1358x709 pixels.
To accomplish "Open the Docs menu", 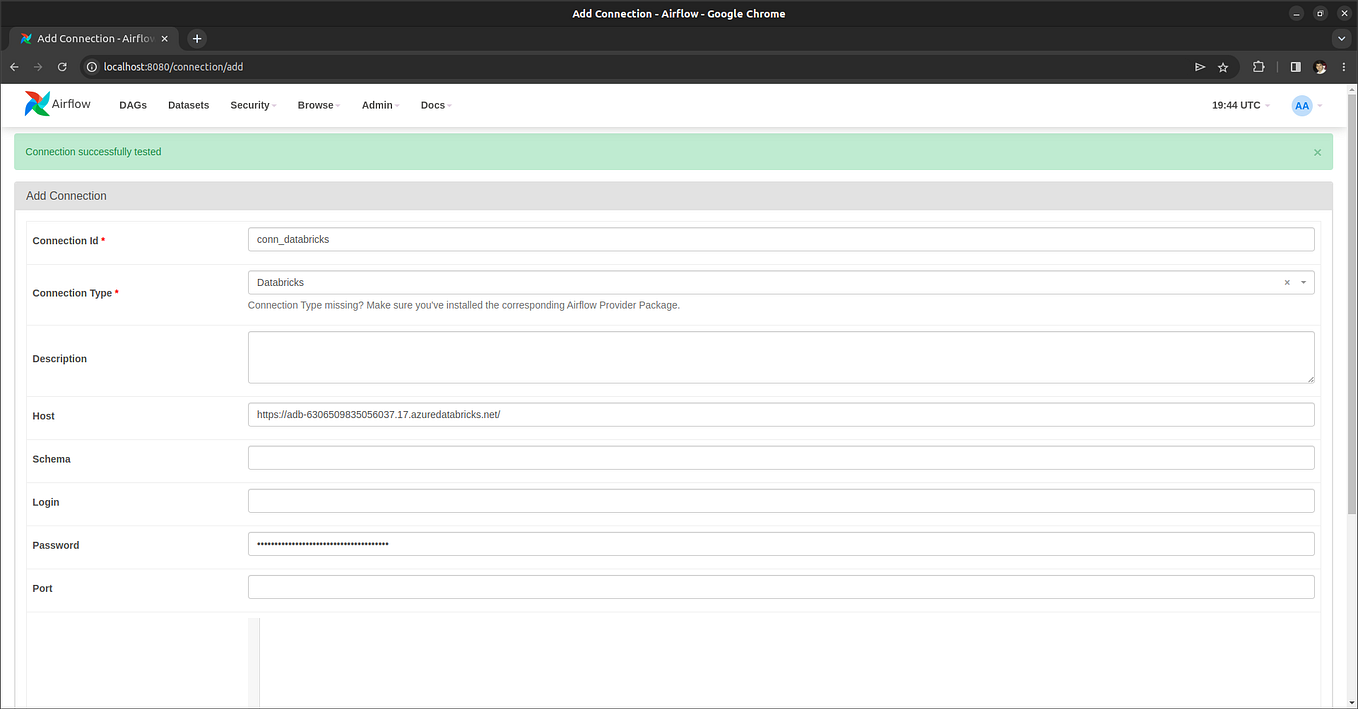I will (434, 105).
